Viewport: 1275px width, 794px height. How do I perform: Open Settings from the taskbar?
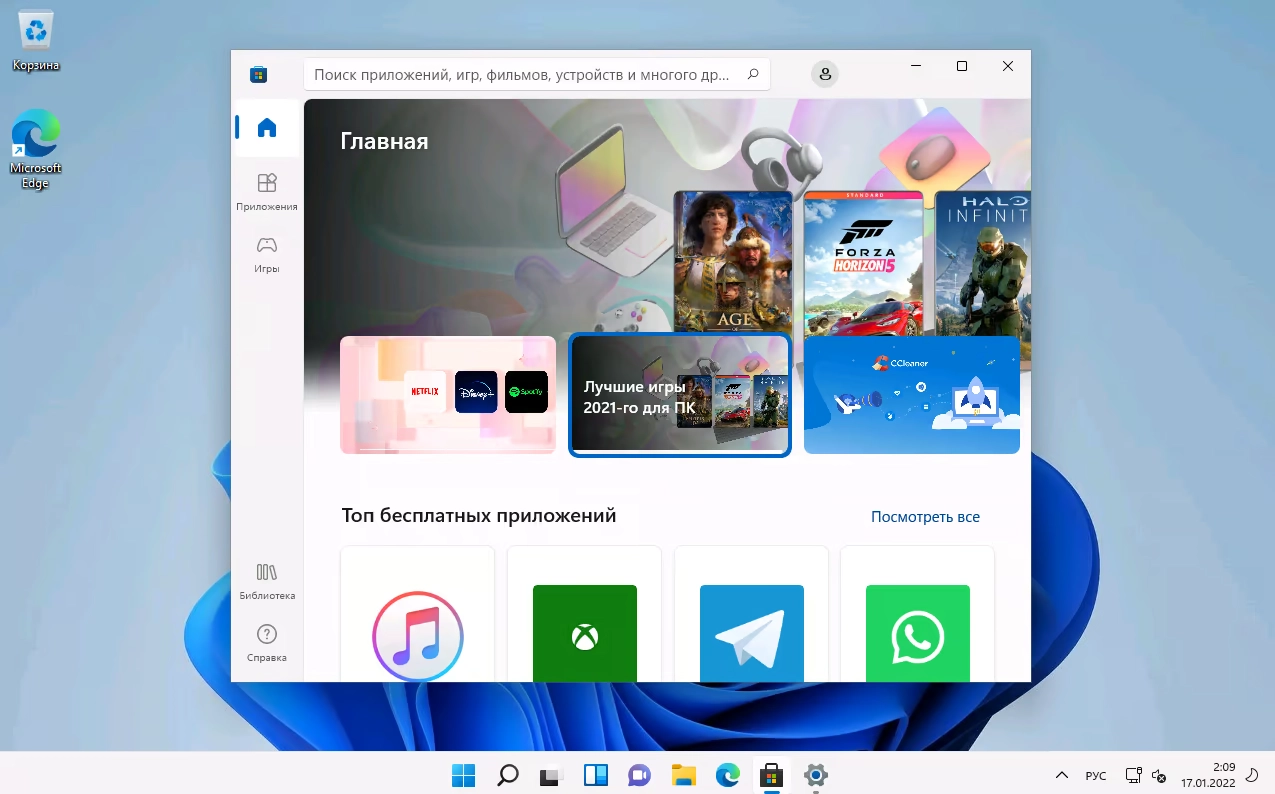(x=814, y=775)
